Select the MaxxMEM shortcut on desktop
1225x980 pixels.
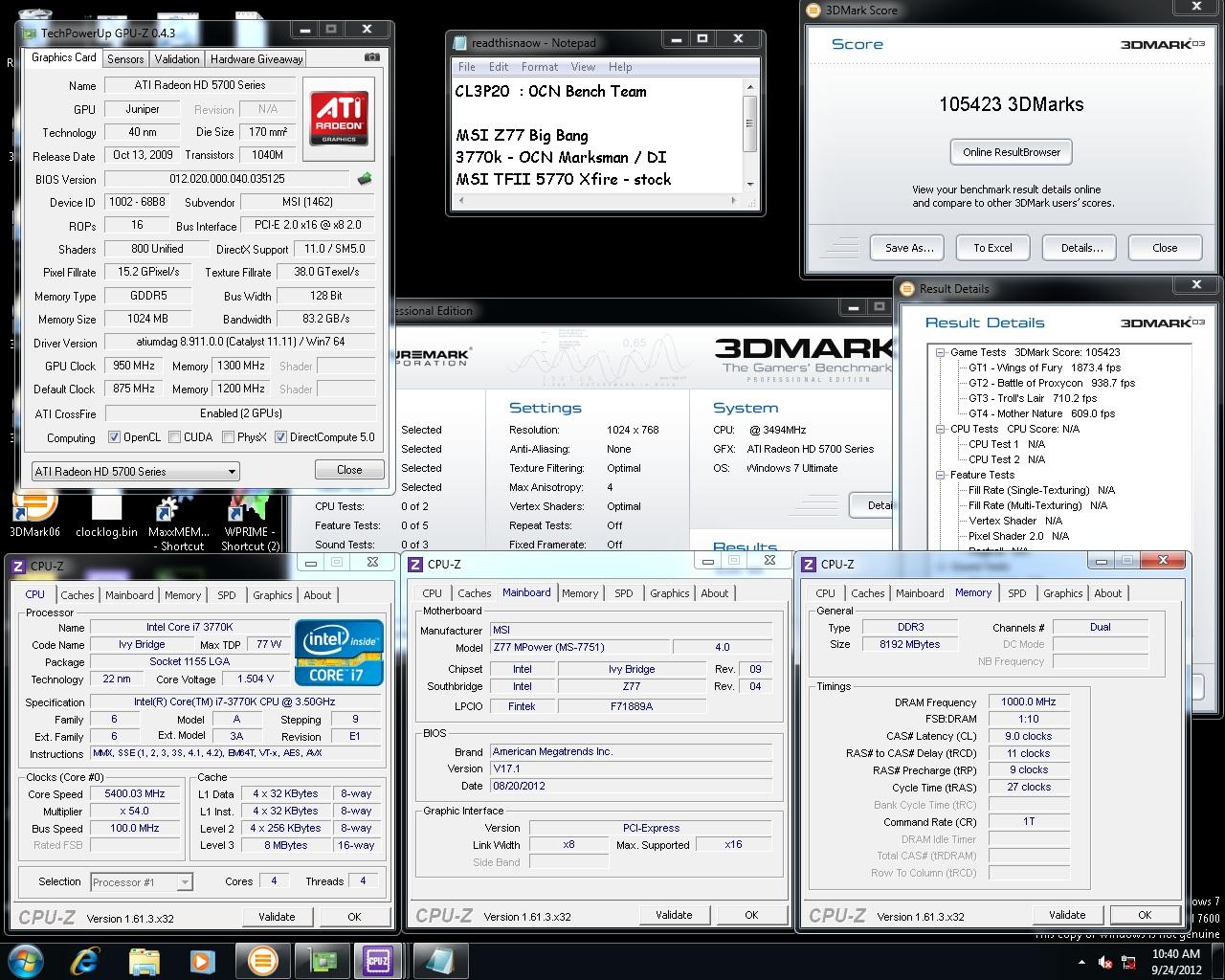pos(179,522)
